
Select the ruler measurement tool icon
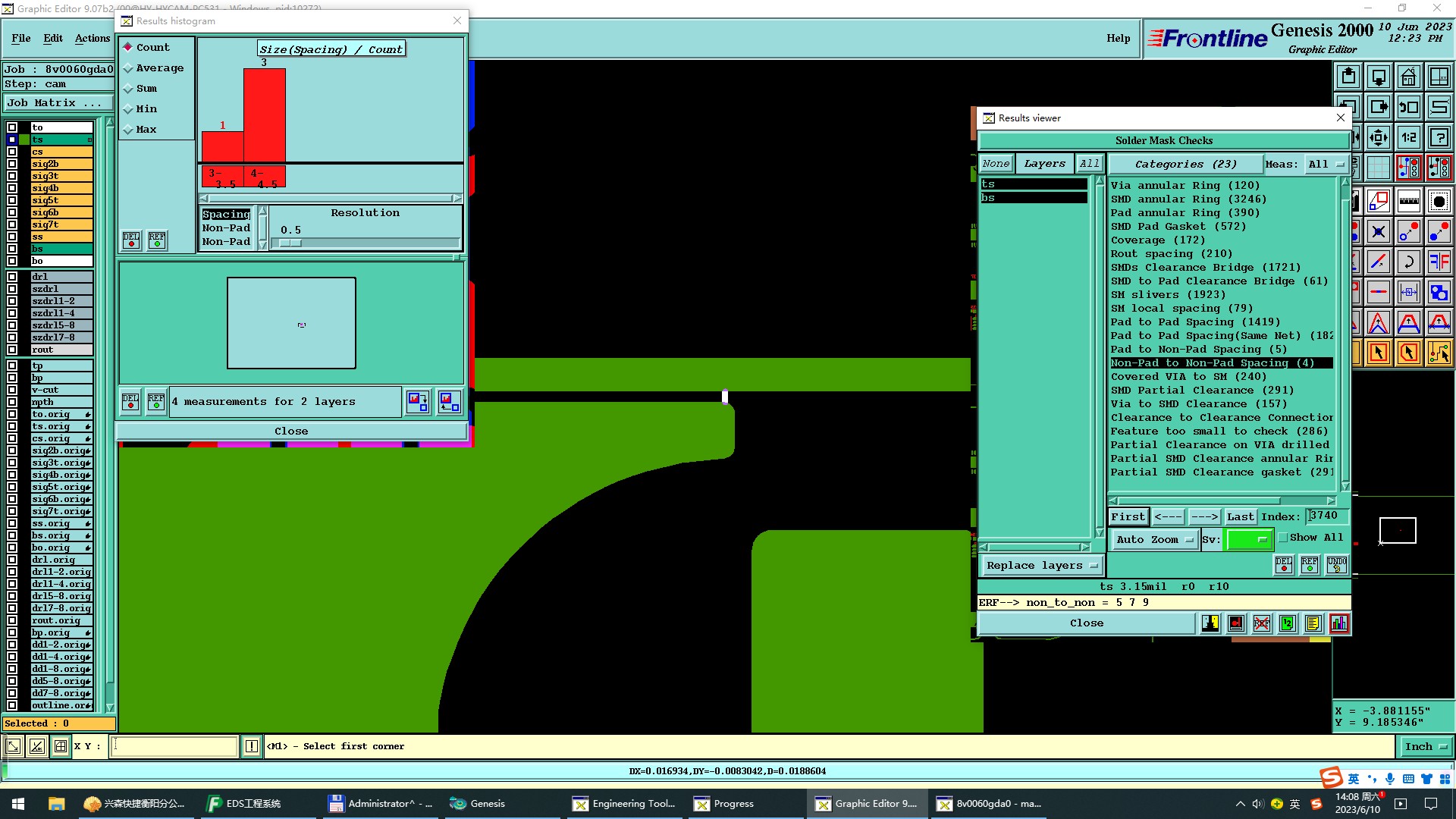(1408, 201)
